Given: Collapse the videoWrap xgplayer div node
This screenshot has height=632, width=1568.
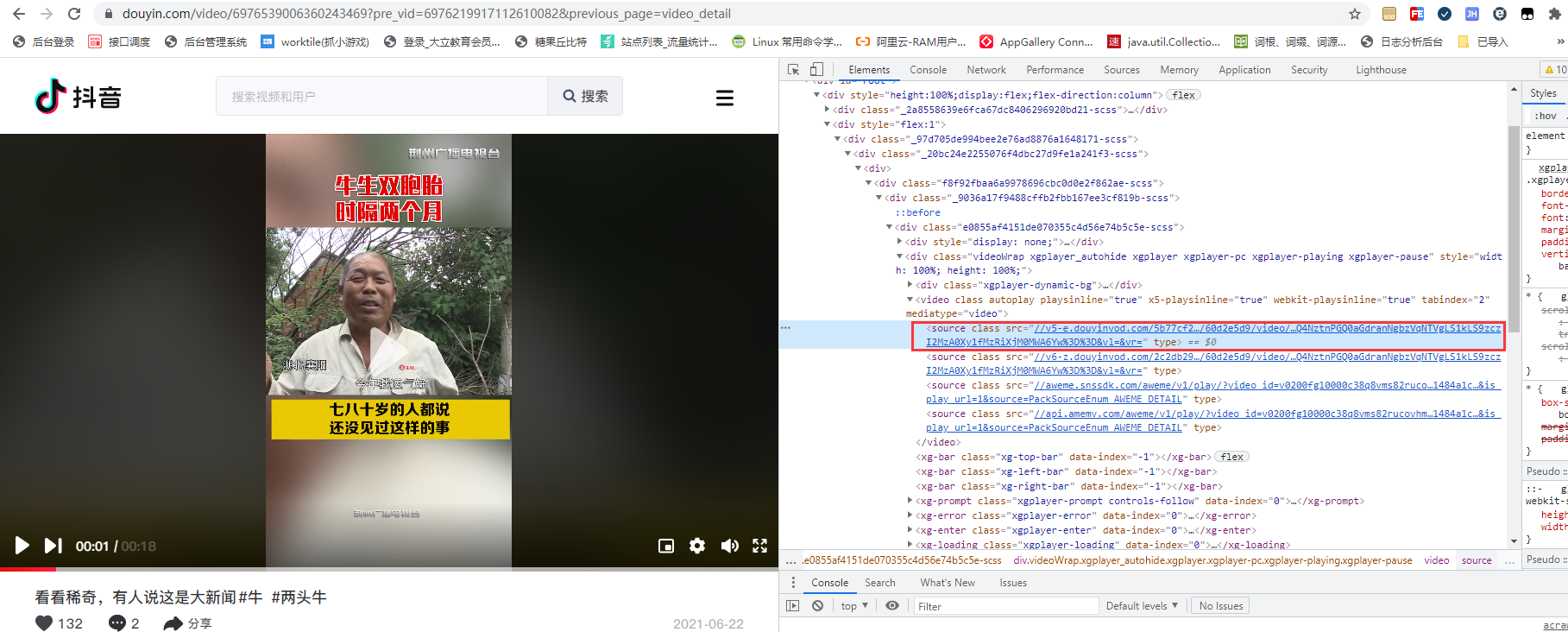Looking at the screenshot, I should point(899,256).
